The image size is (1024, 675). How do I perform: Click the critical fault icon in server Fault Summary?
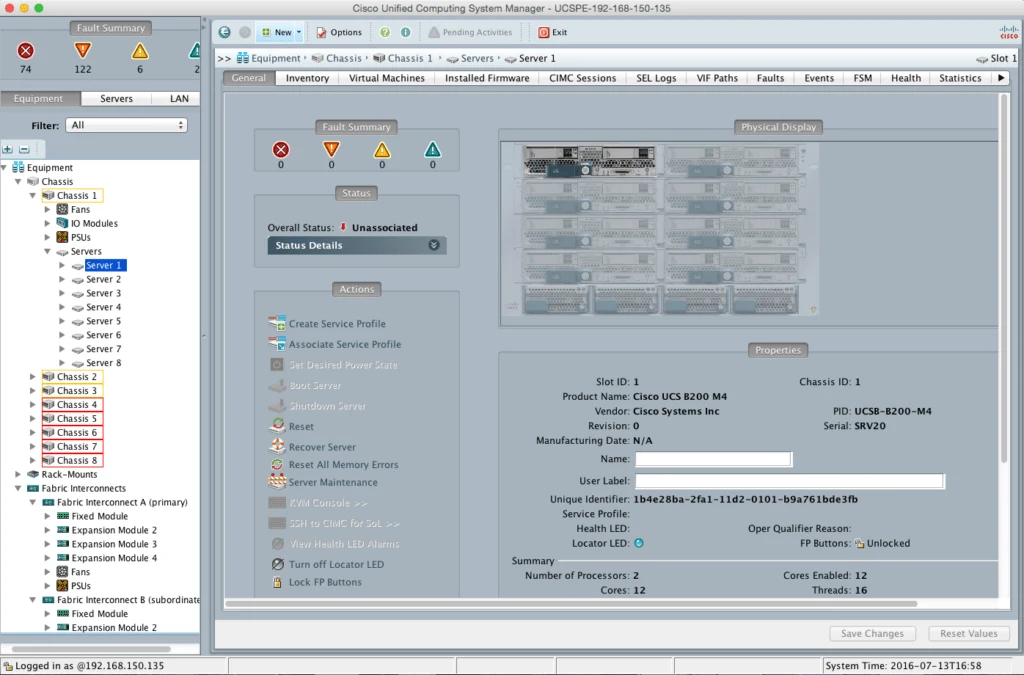(x=281, y=149)
